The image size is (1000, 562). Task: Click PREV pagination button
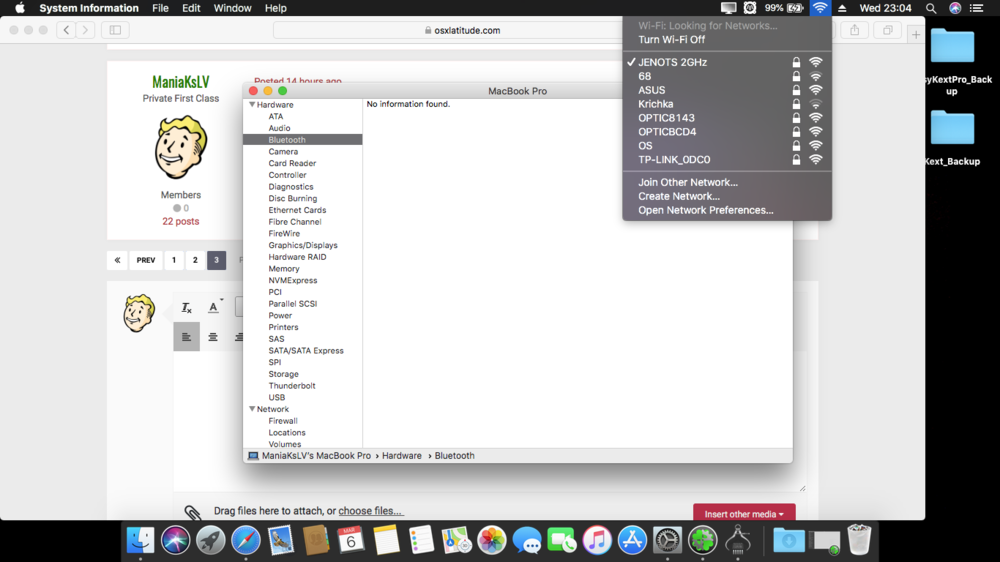click(x=145, y=260)
